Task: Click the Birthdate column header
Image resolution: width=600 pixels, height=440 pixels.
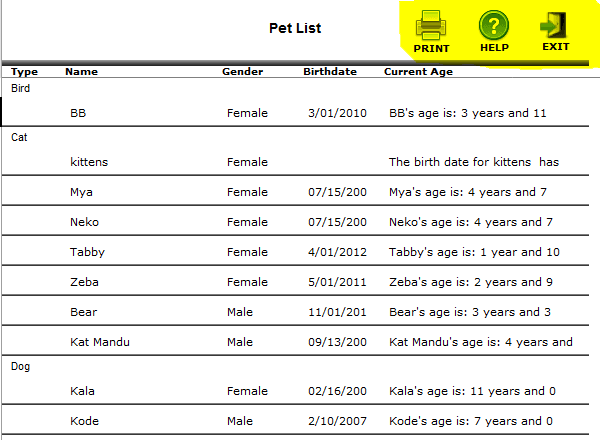Action: (x=330, y=72)
